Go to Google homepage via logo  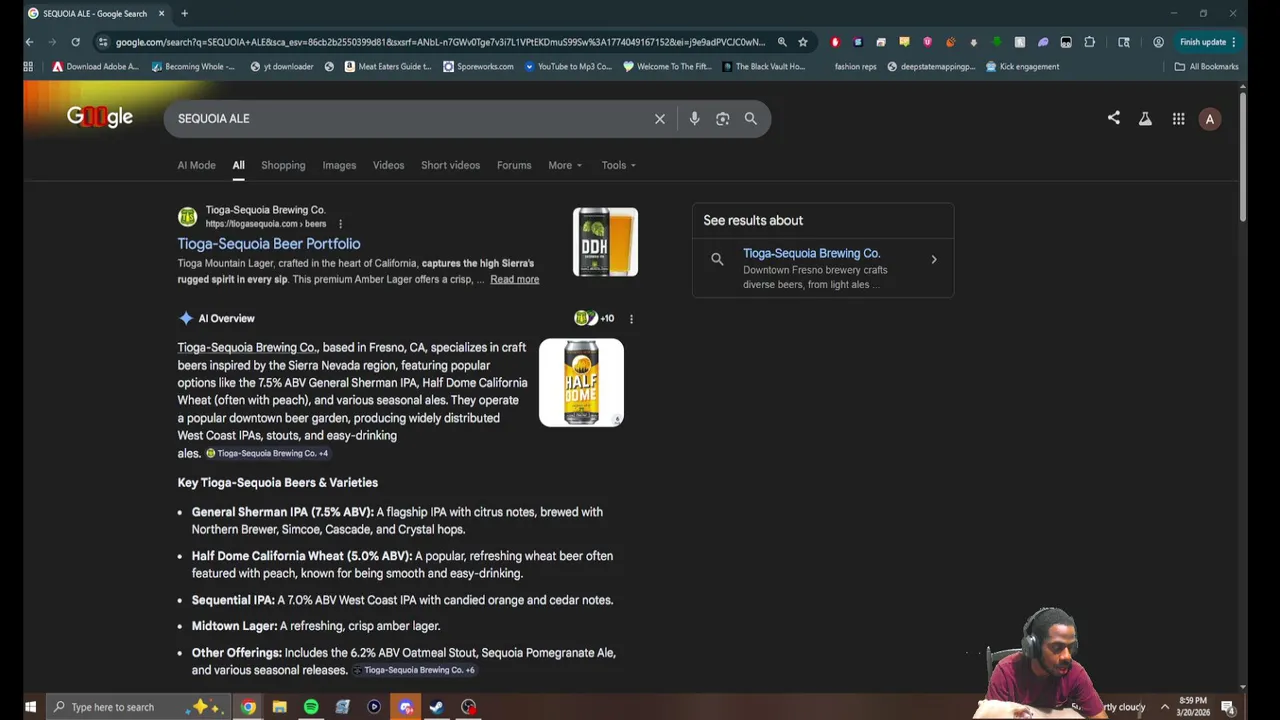click(x=100, y=117)
